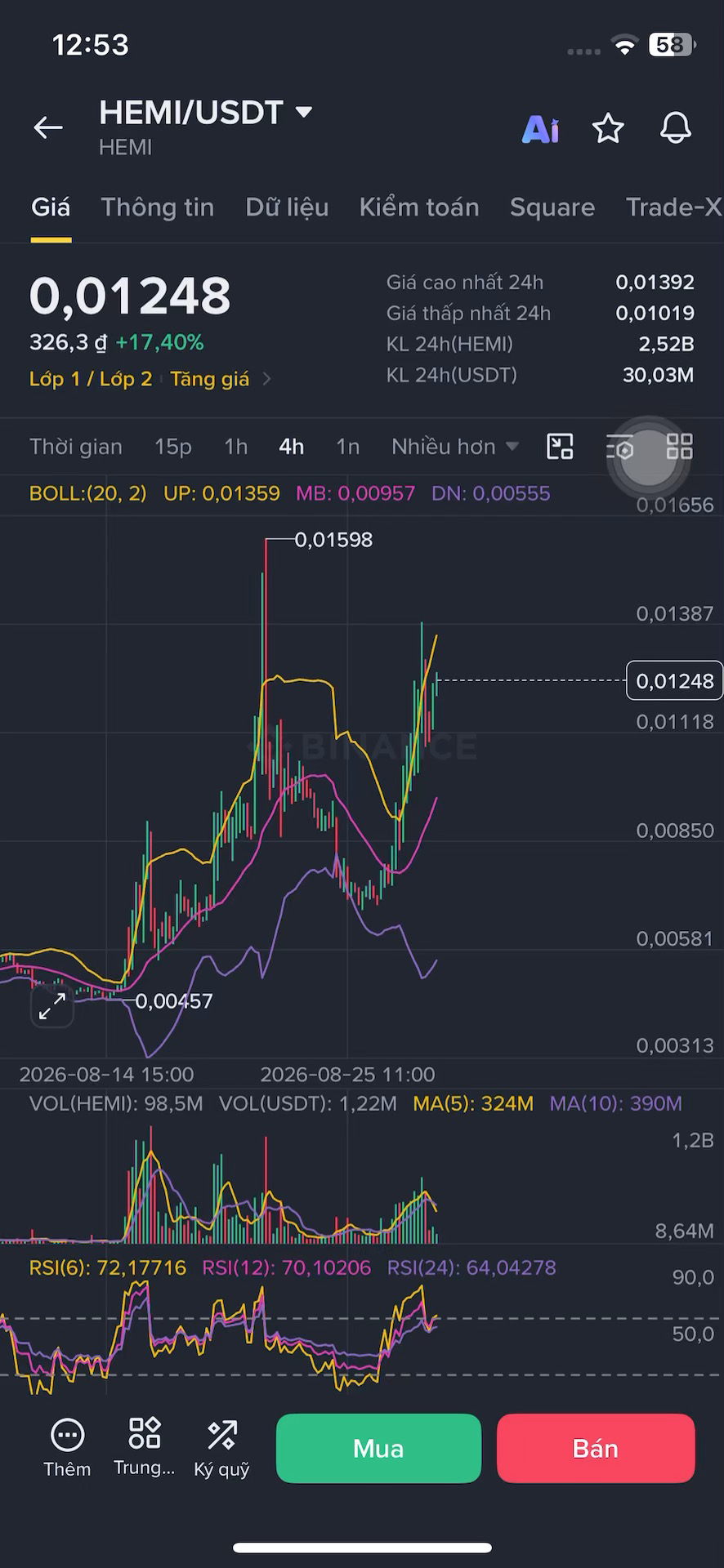Tap the 2026-08-25 11:00 date label
724x1568 pixels.
(347, 1075)
